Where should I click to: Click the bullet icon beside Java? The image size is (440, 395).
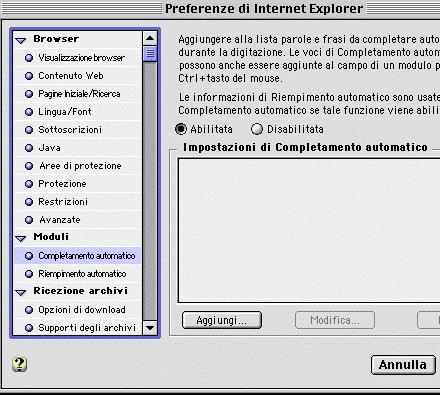(x=29, y=148)
